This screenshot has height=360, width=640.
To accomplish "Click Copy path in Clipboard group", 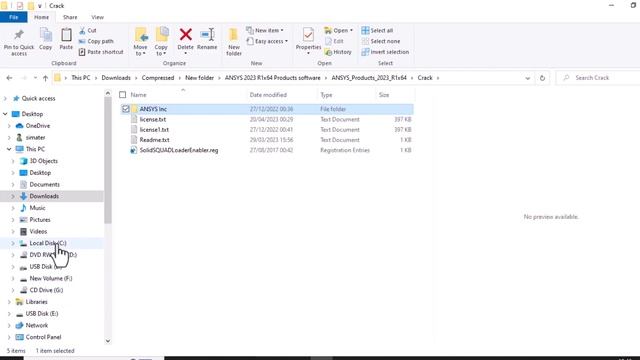I will tap(96, 41).
